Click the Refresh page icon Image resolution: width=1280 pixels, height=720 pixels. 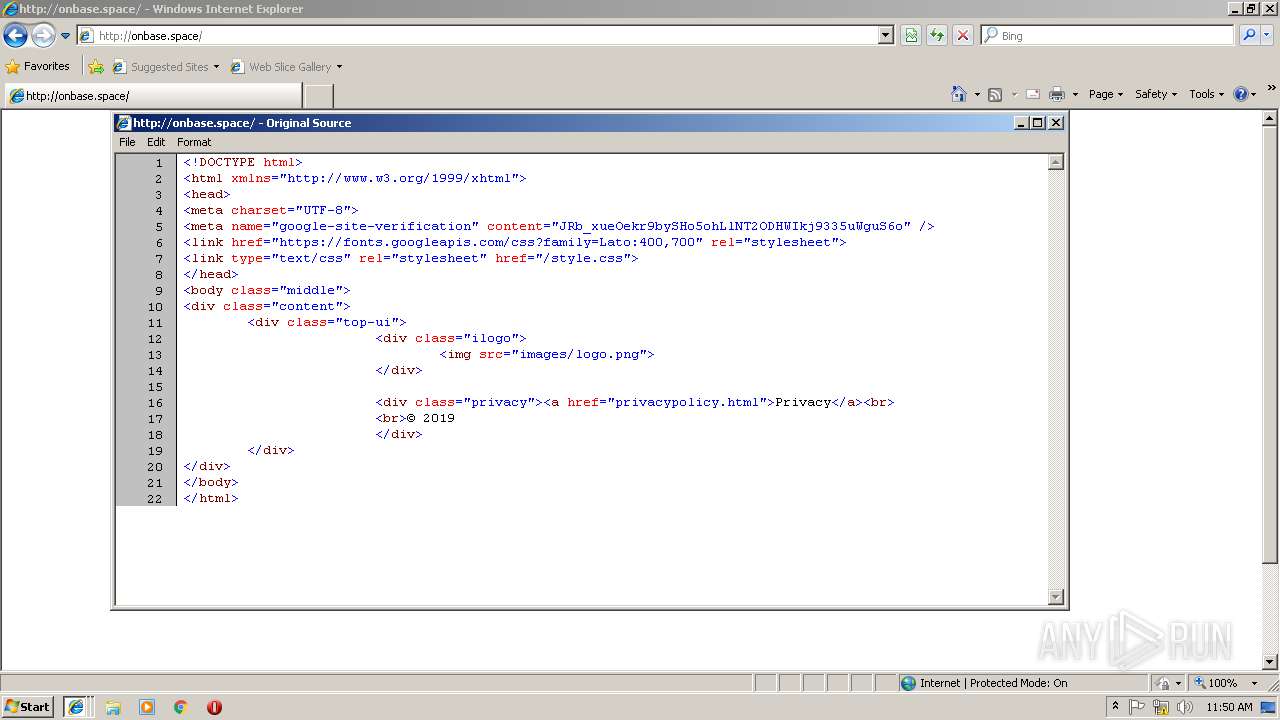[x=937, y=36]
